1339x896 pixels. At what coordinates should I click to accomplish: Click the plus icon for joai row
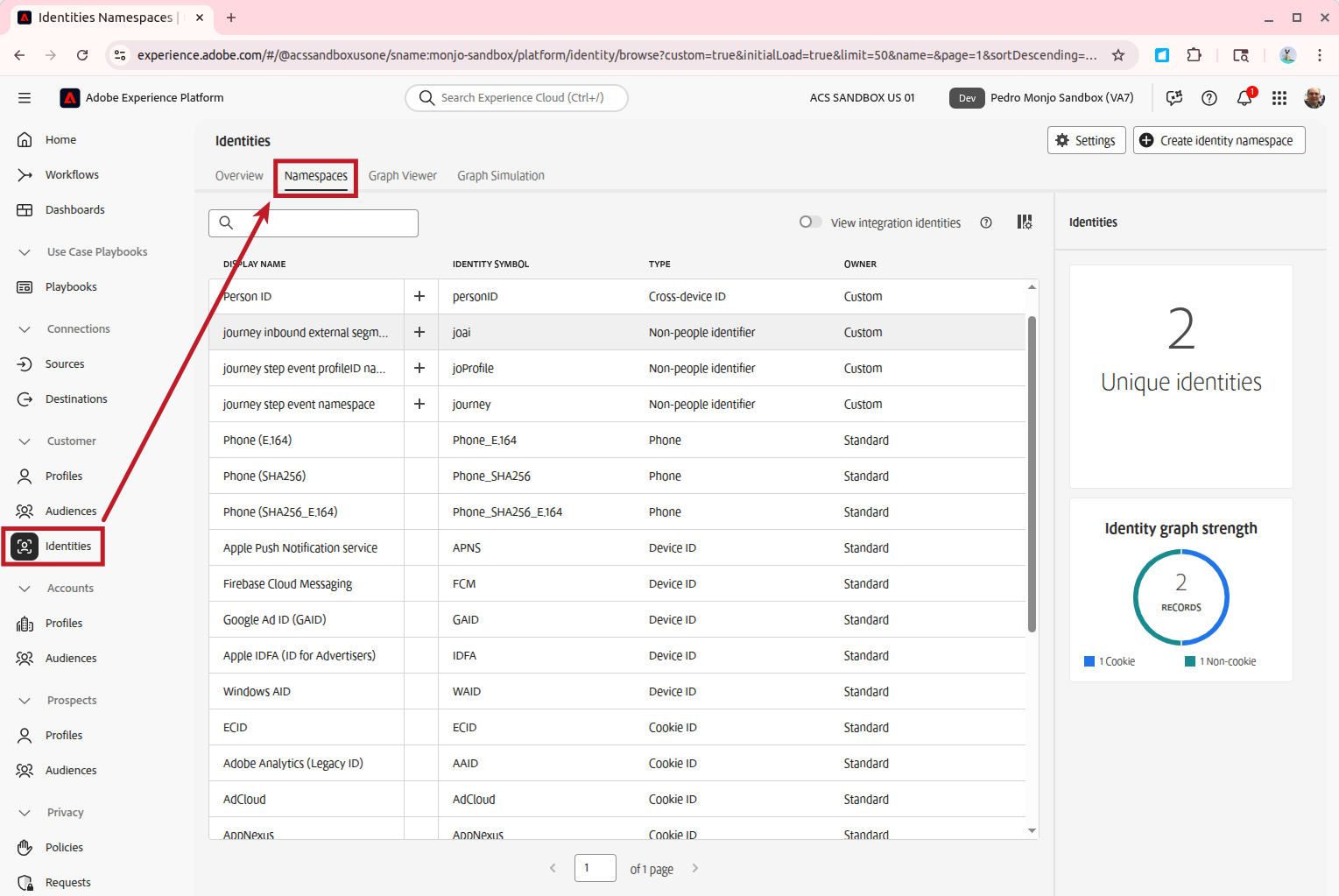point(419,332)
